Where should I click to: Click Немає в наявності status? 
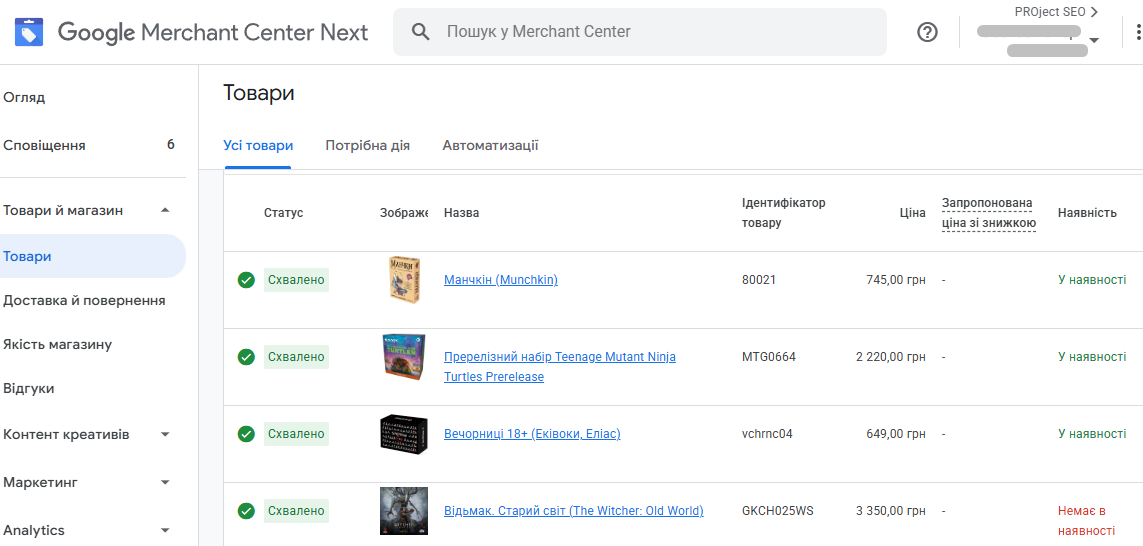point(1086,520)
